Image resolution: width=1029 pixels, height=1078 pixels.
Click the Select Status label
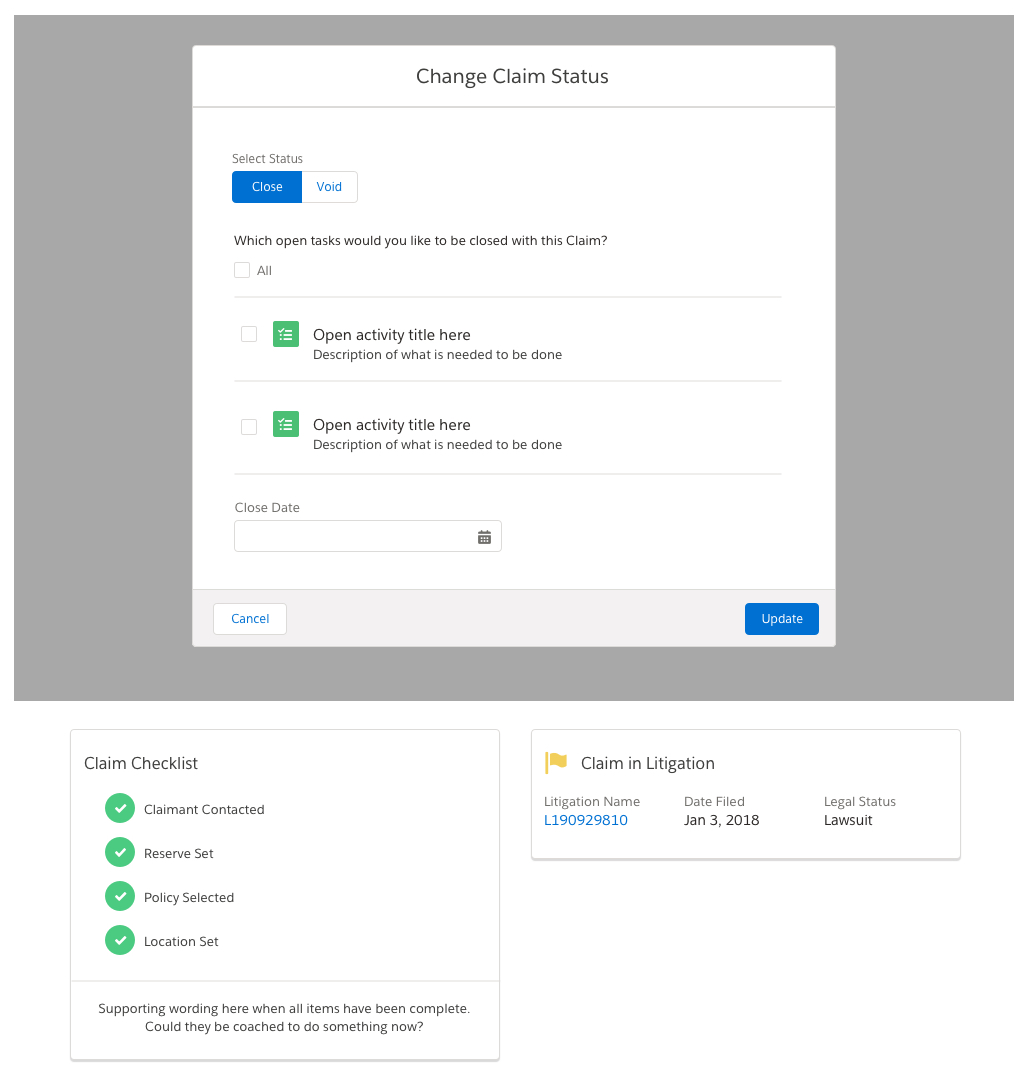point(267,159)
